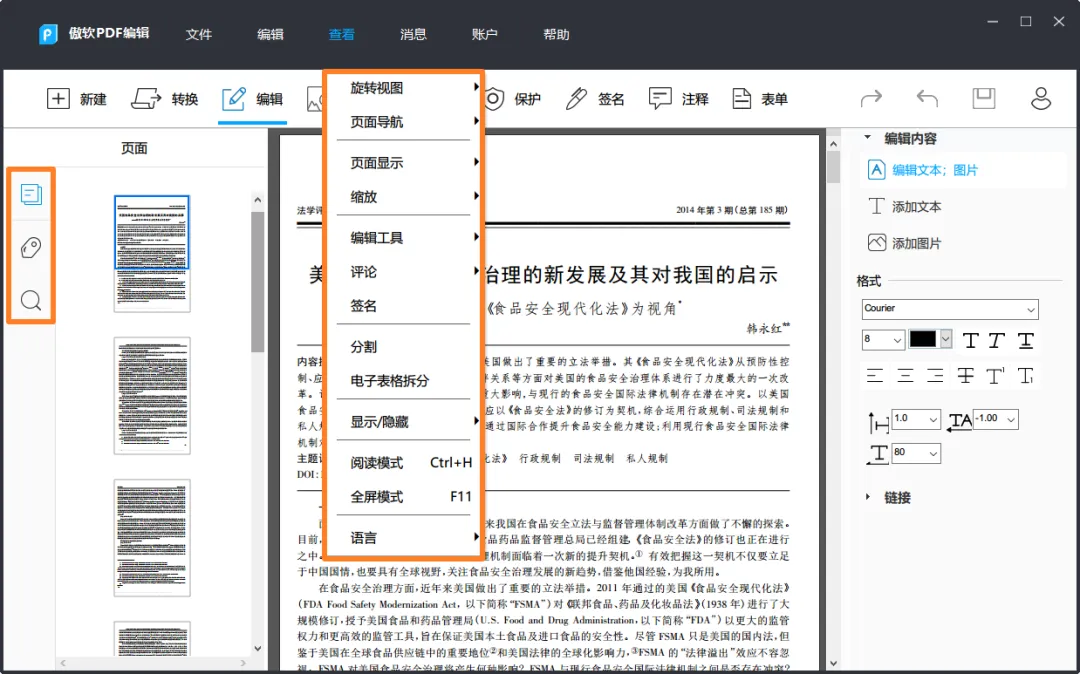
Task: Apply strikethrough text format
Action: (x=966, y=375)
